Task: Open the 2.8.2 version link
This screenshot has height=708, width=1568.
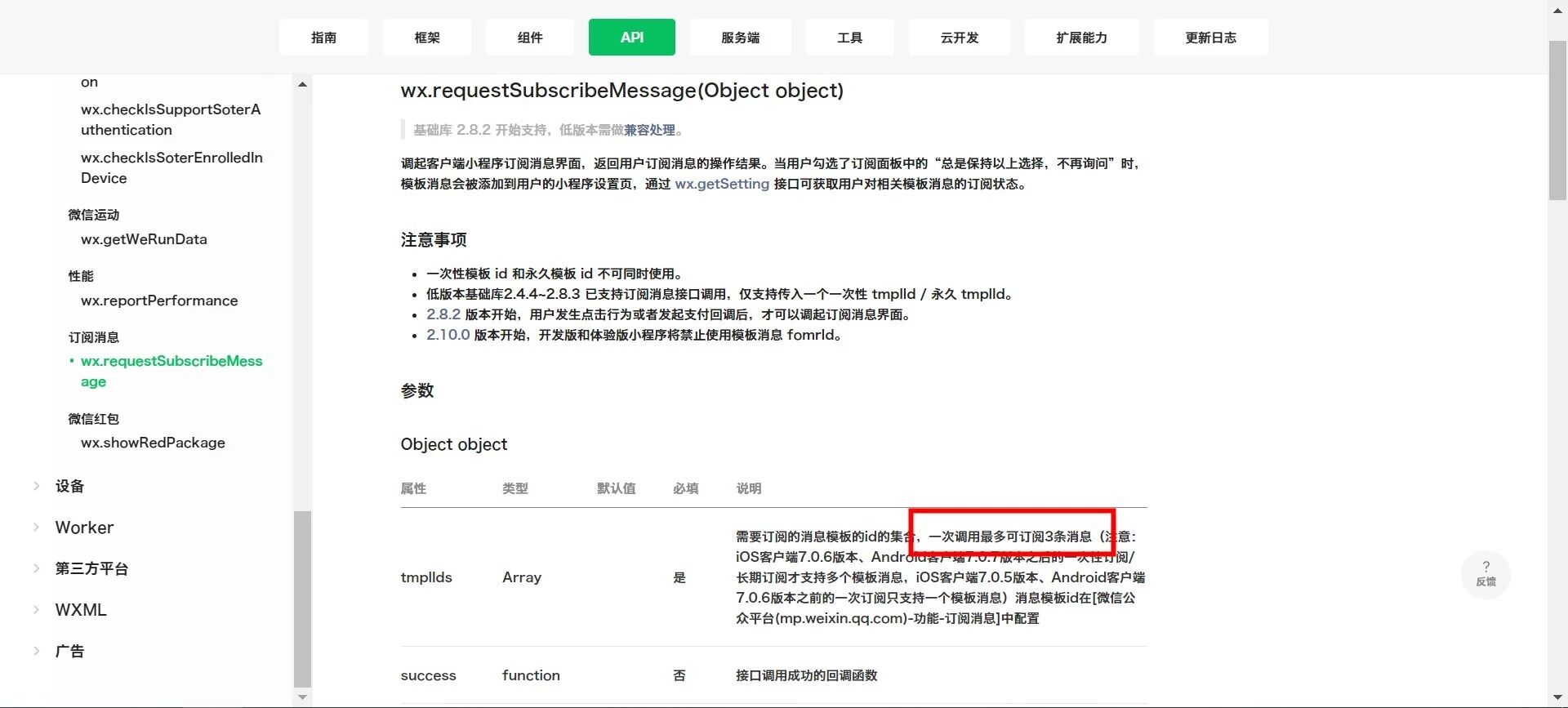Action: 443,314
